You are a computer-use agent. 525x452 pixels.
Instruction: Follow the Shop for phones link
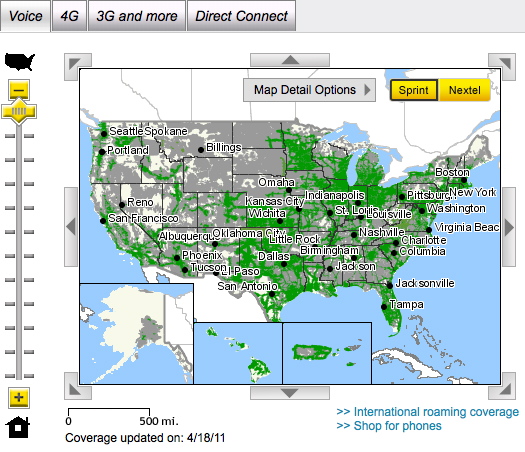point(389,426)
